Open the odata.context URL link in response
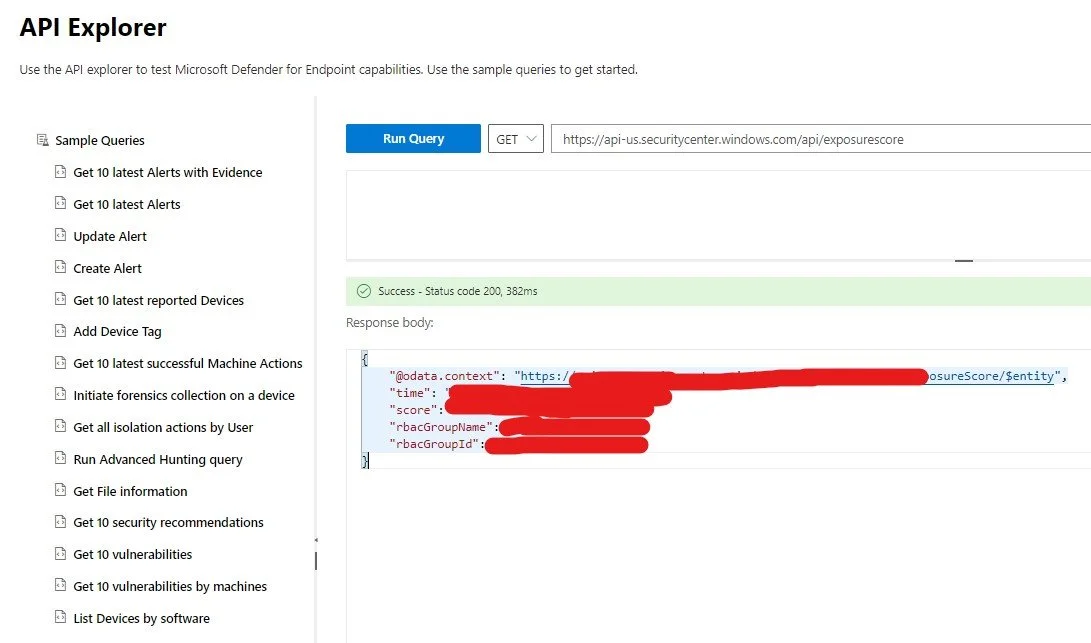Screen dimensions: 1091x643 point(787,376)
